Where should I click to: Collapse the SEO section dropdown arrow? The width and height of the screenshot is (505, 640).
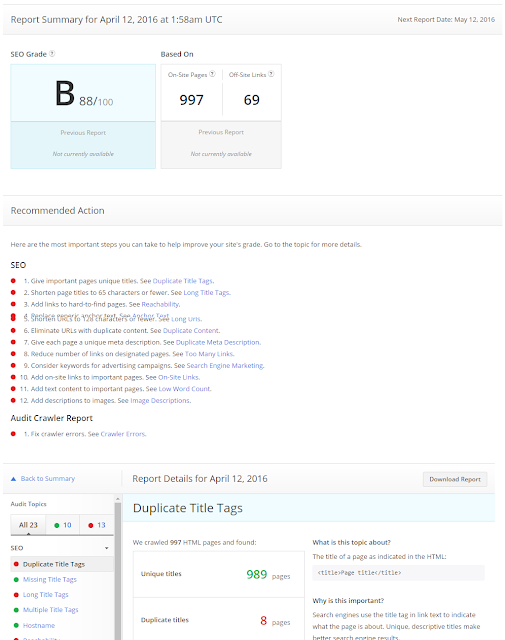pos(107,548)
